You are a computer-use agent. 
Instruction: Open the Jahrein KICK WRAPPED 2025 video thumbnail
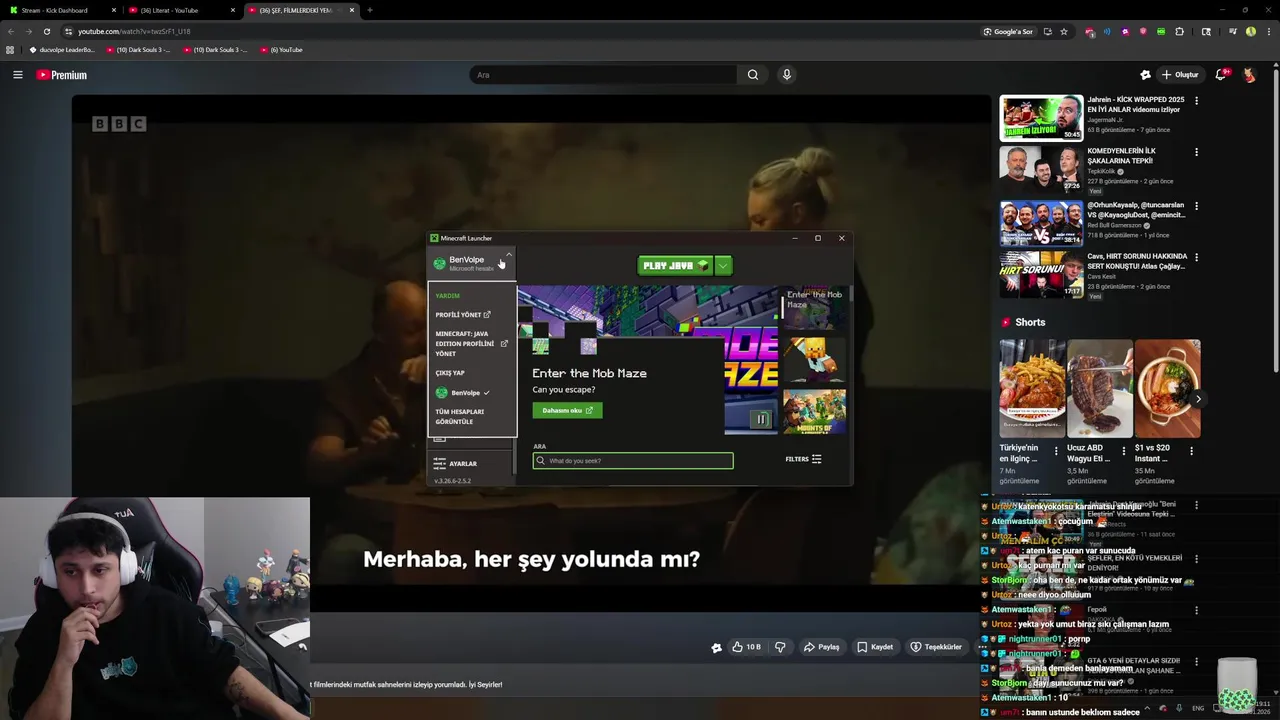pyautogui.click(x=1041, y=118)
